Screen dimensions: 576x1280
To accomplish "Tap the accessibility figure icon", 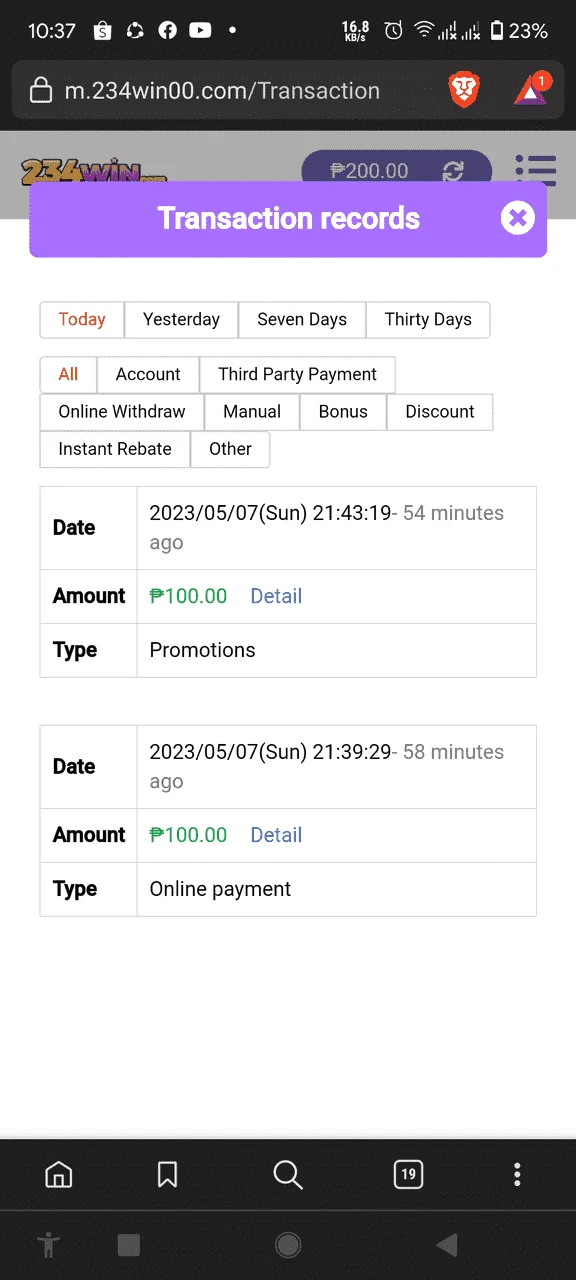I will coord(48,1245).
